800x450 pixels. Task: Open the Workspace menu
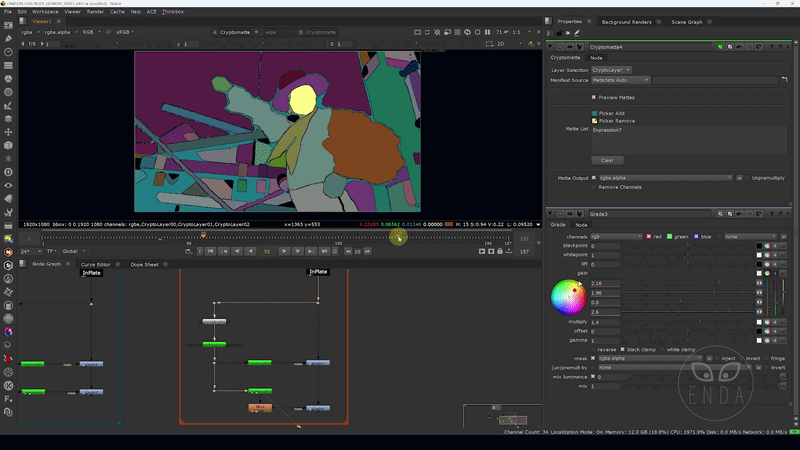(x=45, y=12)
